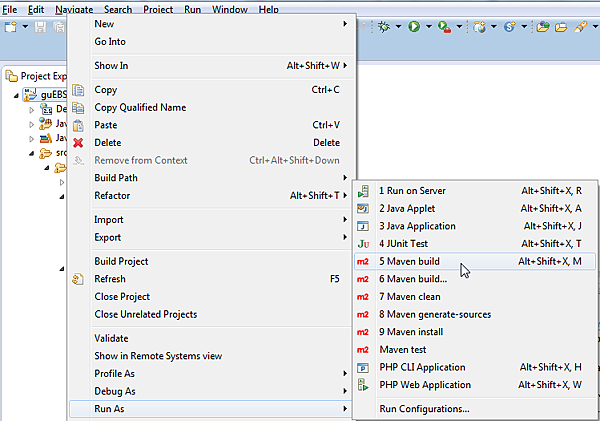Click the Save toolbar icon
The height and width of the screenshot is (421, 600).
(40, 27)
